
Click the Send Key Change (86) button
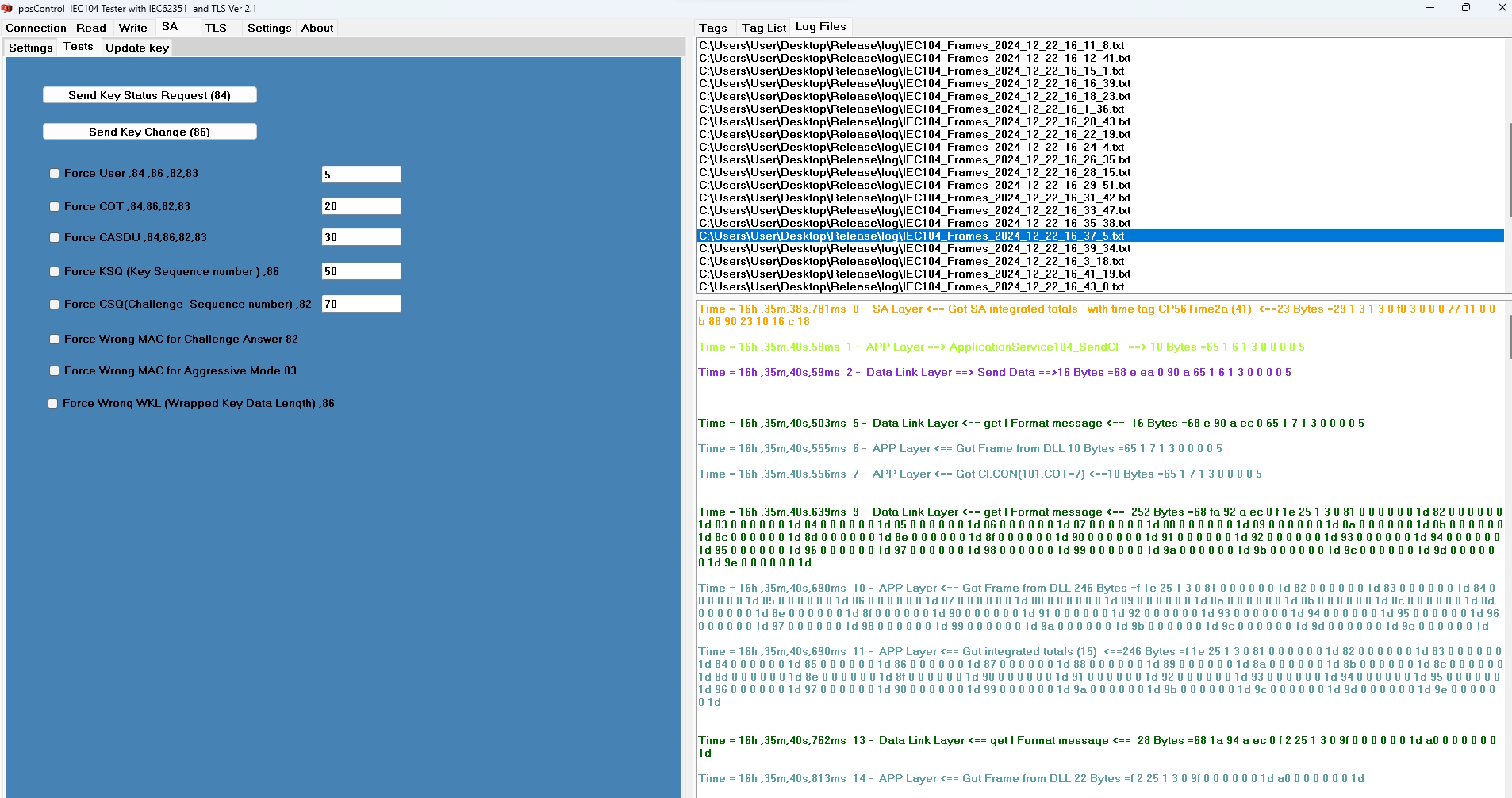[149, 131]
